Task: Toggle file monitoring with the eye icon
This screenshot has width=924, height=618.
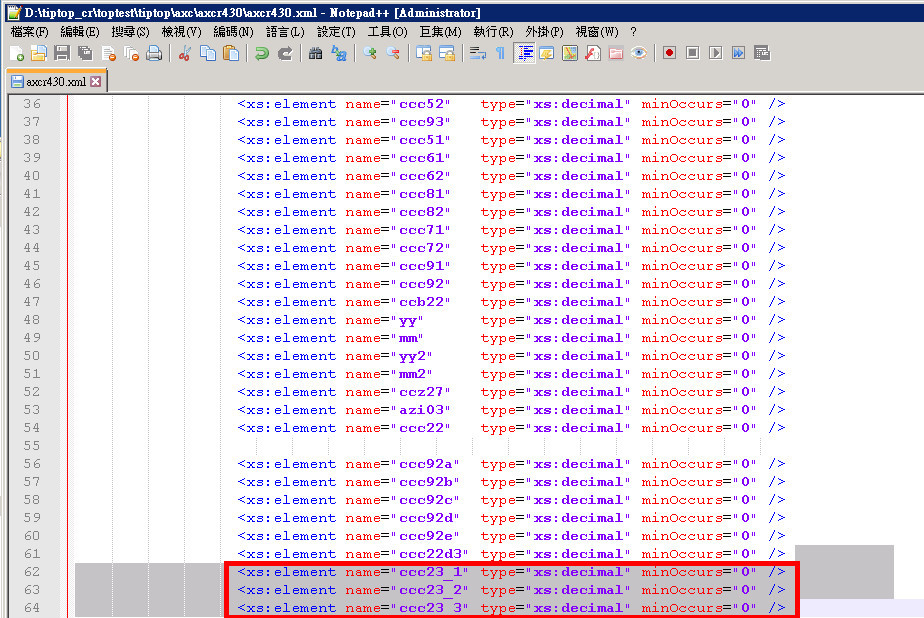Action: pyautogui.click(x=639, y=54)
